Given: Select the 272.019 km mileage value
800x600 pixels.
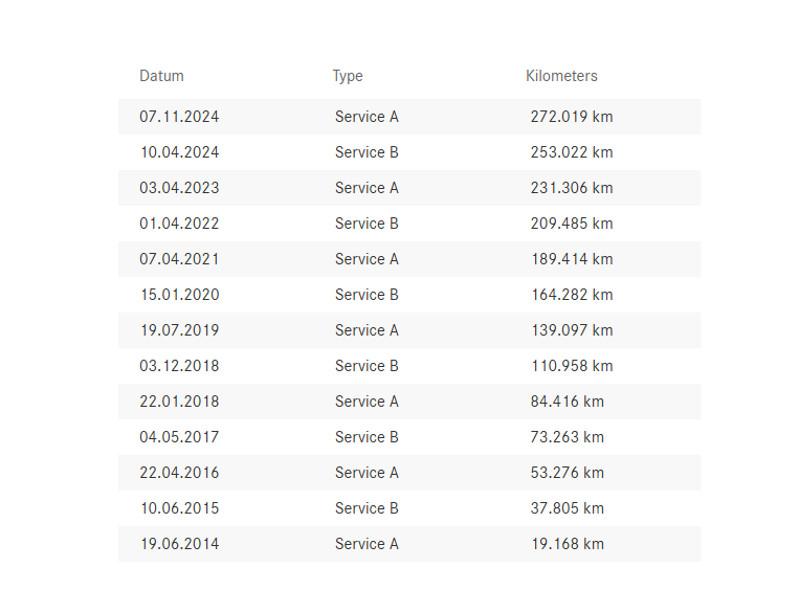Looking at the screenshot, I should coord(571,117).
